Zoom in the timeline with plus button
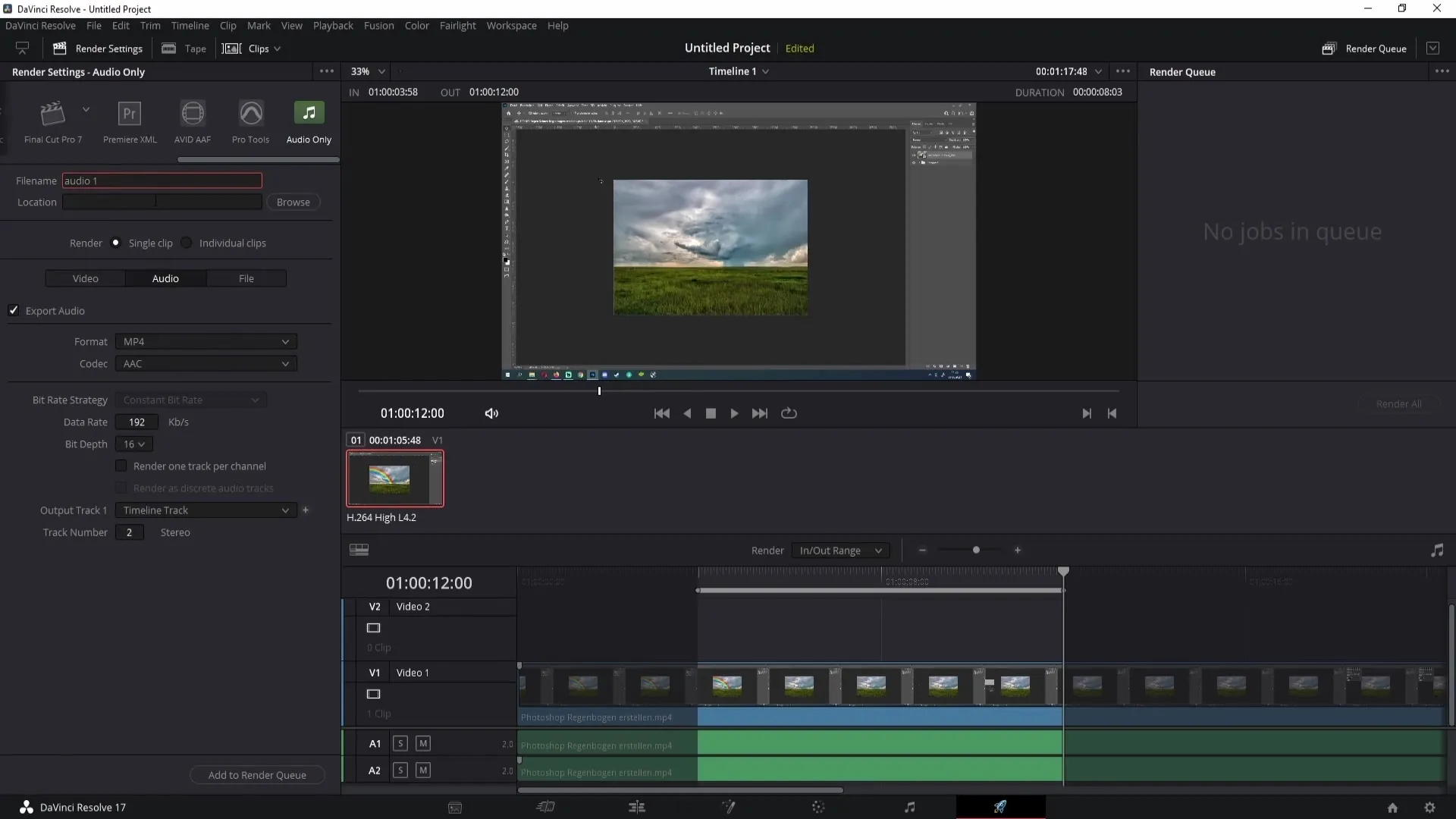The image size is (1456, 819). [1018, 551]
